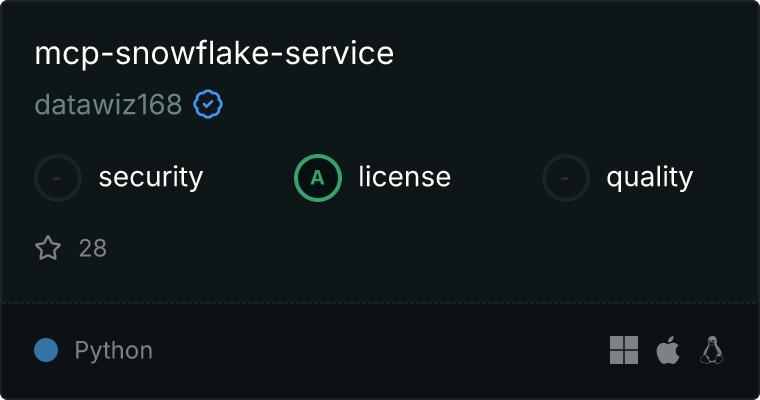Click the quality label text
Screen dimensions: 760x400
tap(650, 177)
